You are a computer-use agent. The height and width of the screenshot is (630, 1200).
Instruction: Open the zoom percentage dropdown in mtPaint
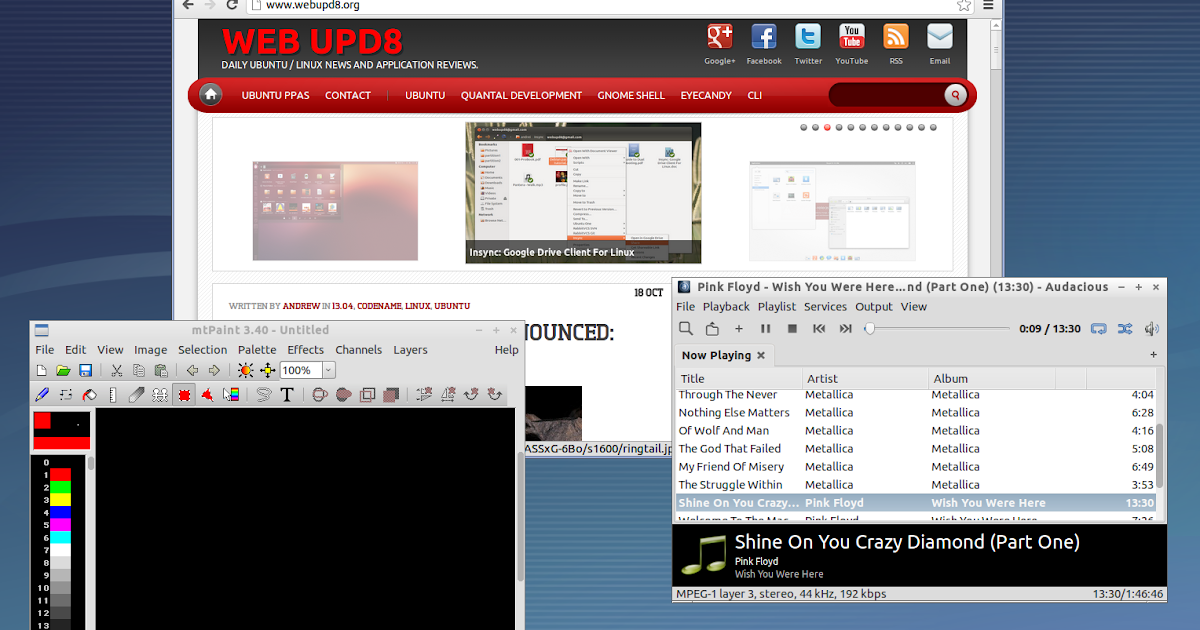coord(327,370)
